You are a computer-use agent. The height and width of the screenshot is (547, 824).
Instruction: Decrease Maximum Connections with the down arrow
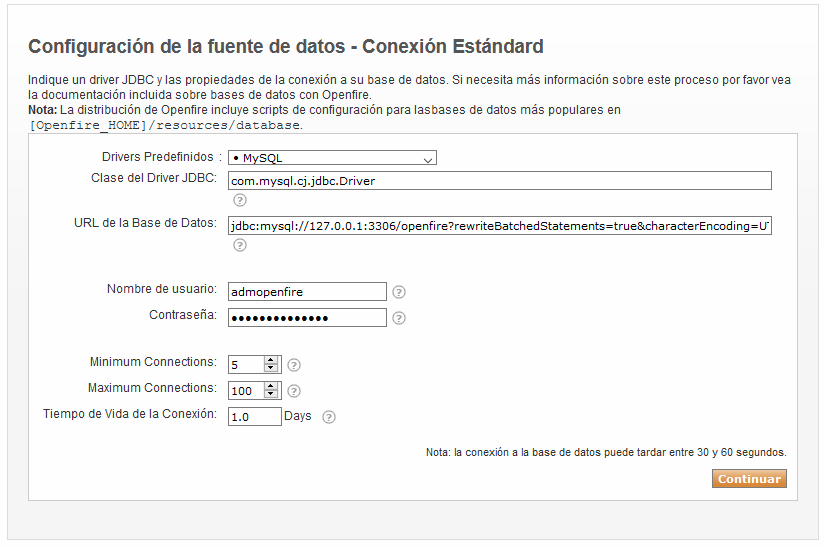coord(271,394)
